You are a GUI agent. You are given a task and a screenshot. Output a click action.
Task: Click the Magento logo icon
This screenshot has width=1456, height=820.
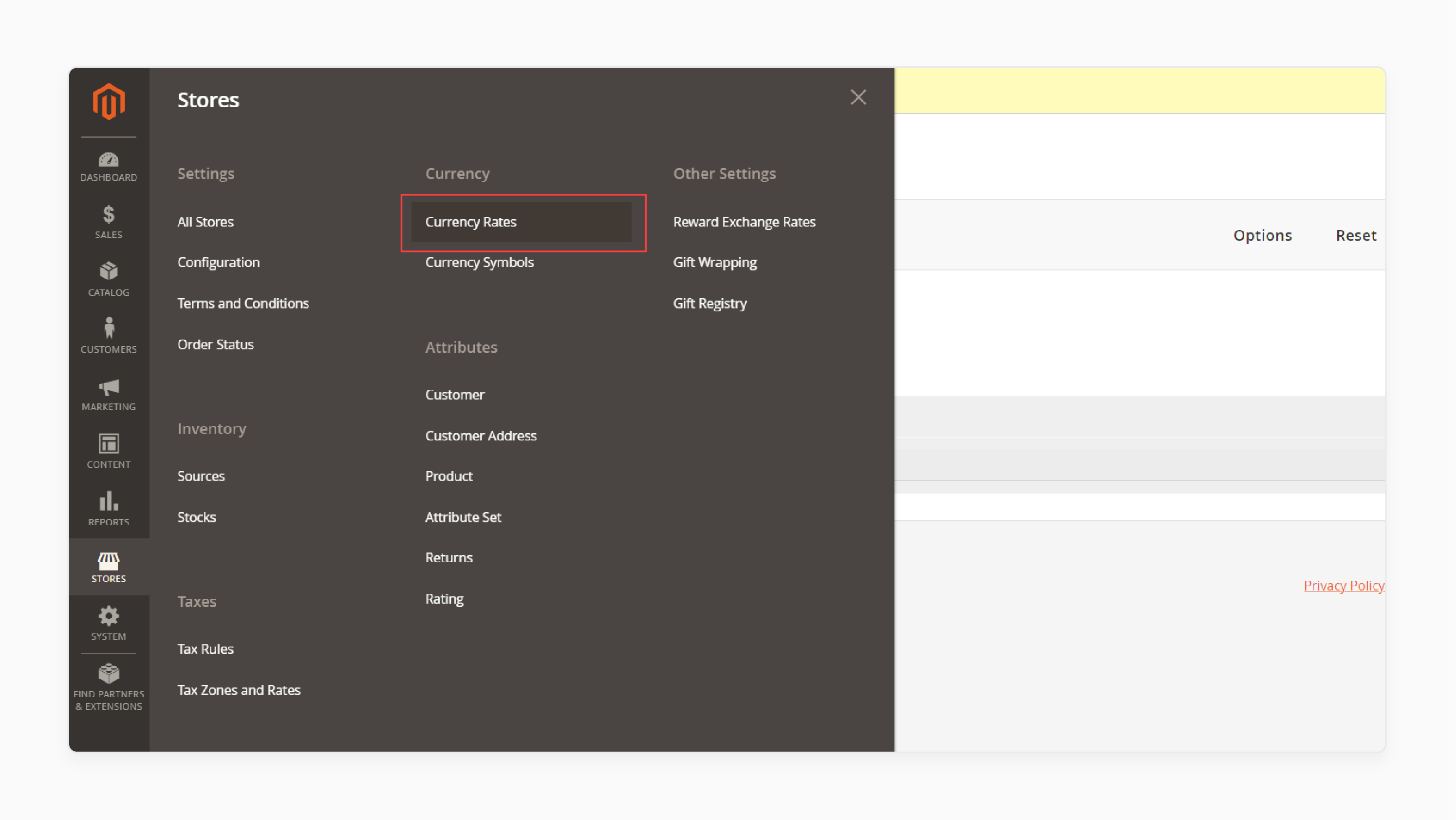[x=109, y=102]
